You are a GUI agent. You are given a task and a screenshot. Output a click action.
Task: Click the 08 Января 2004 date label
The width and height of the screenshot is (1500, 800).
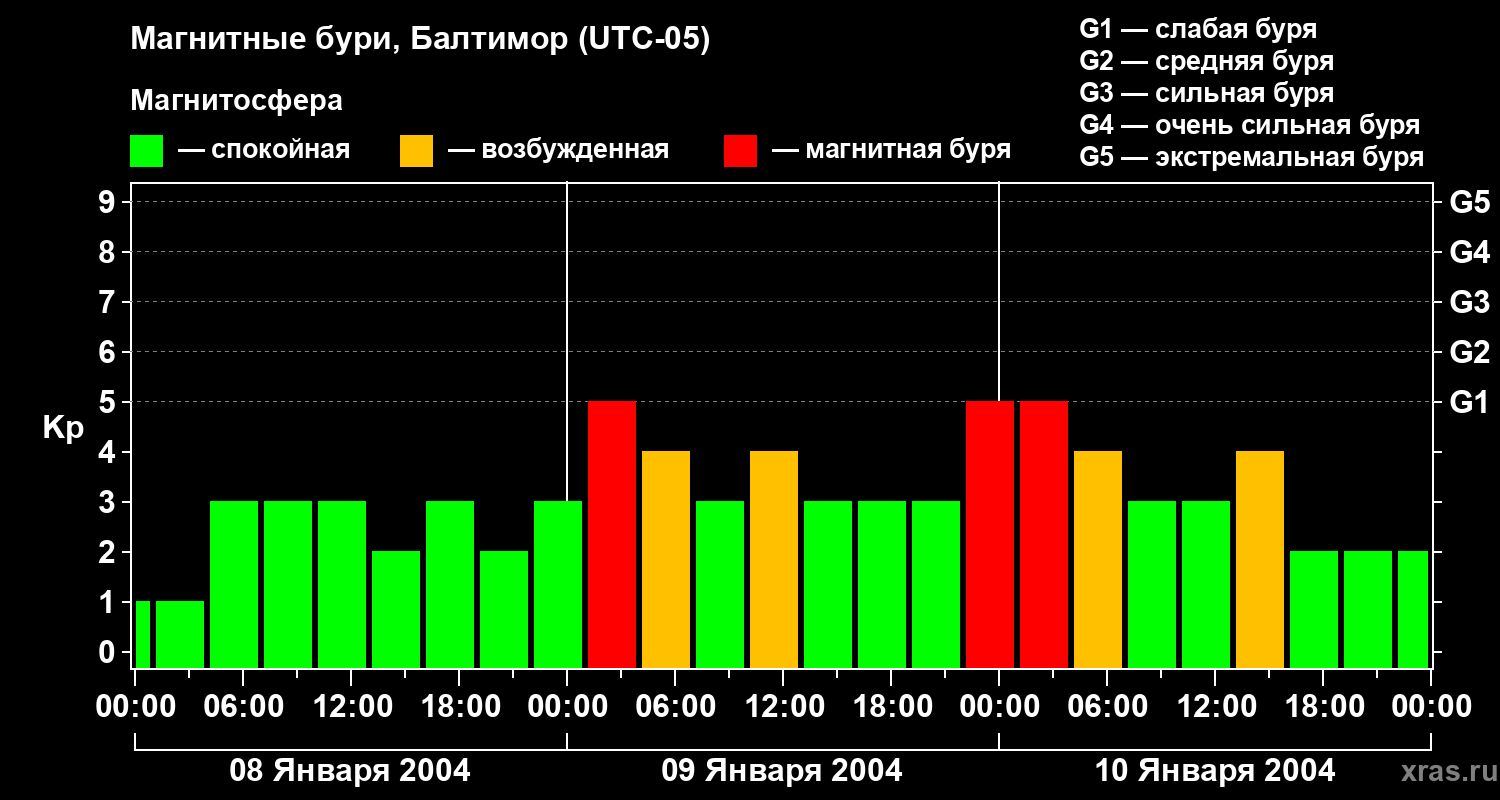point(350,771)
